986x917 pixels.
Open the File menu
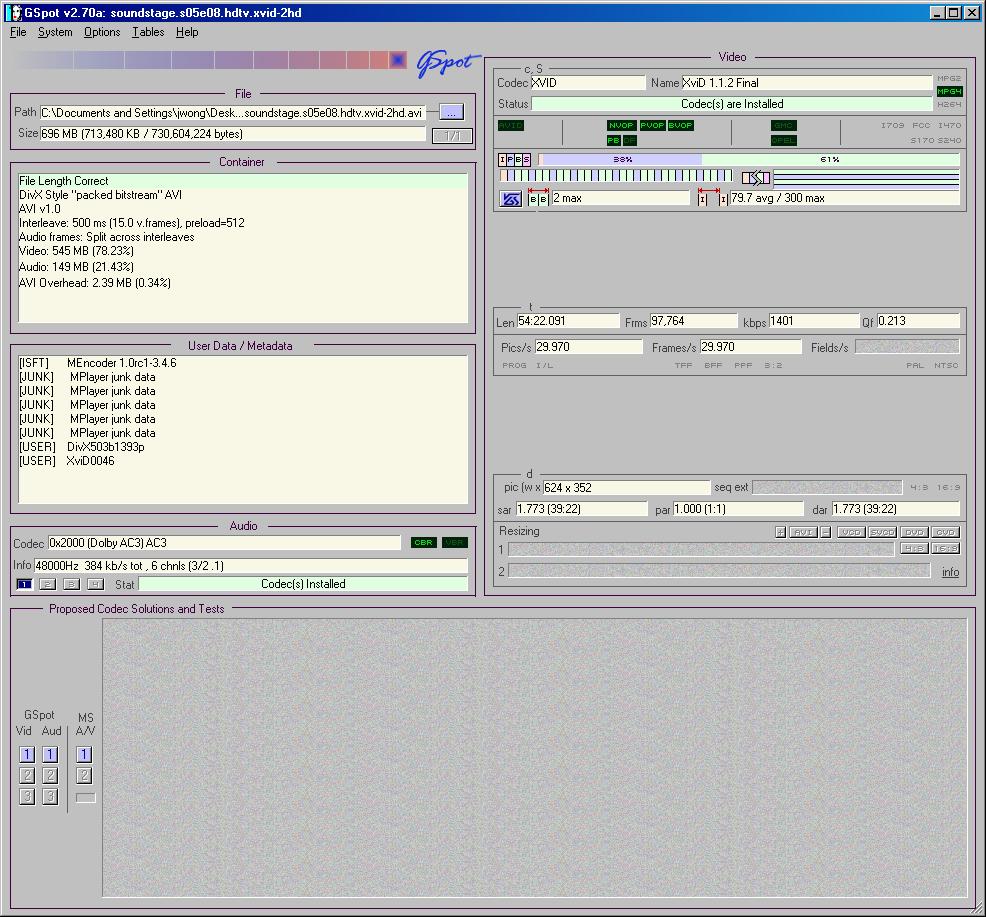pos(18,32)
